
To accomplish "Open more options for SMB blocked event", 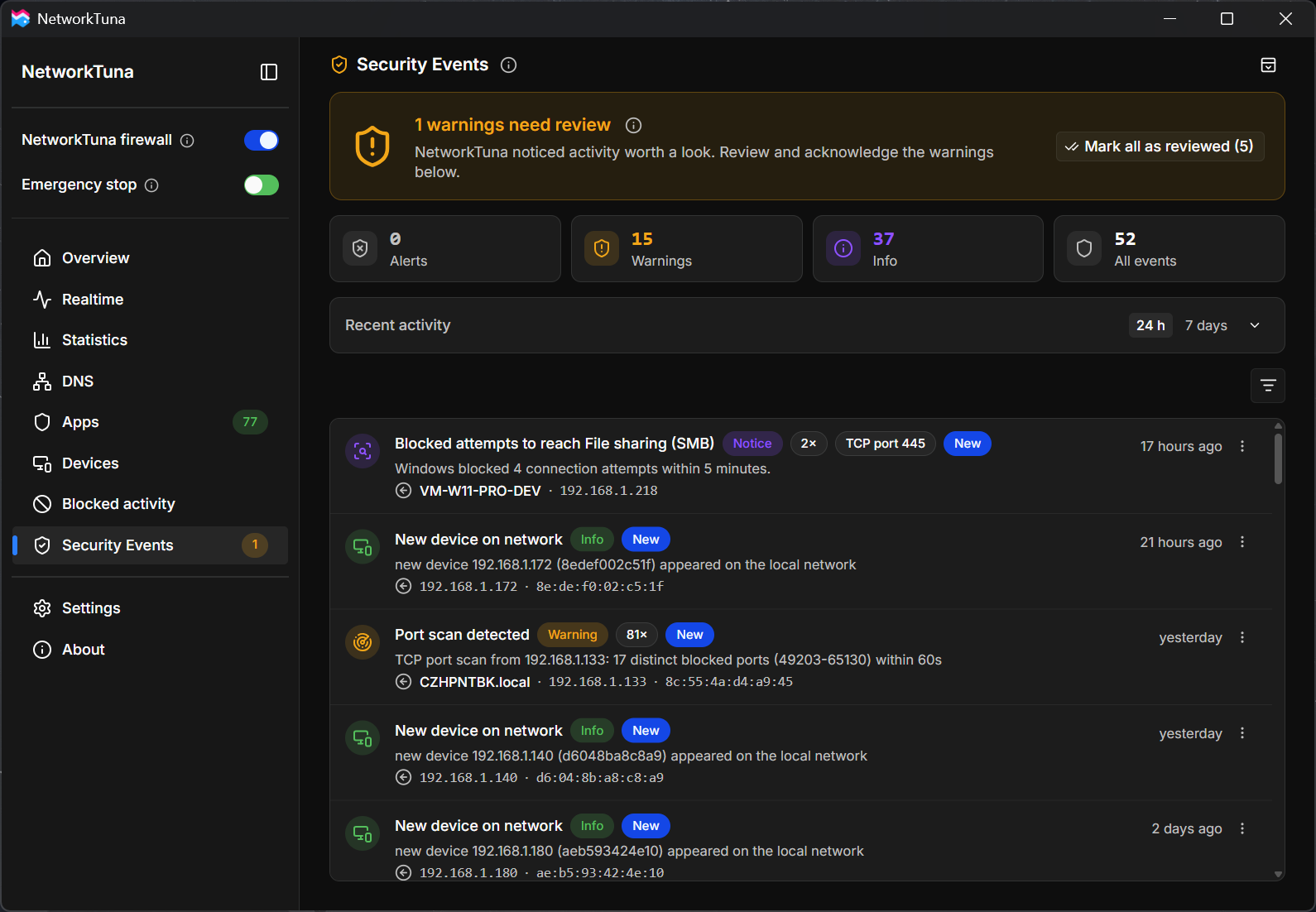I will pyautogui.click(x=1242, y=446).
